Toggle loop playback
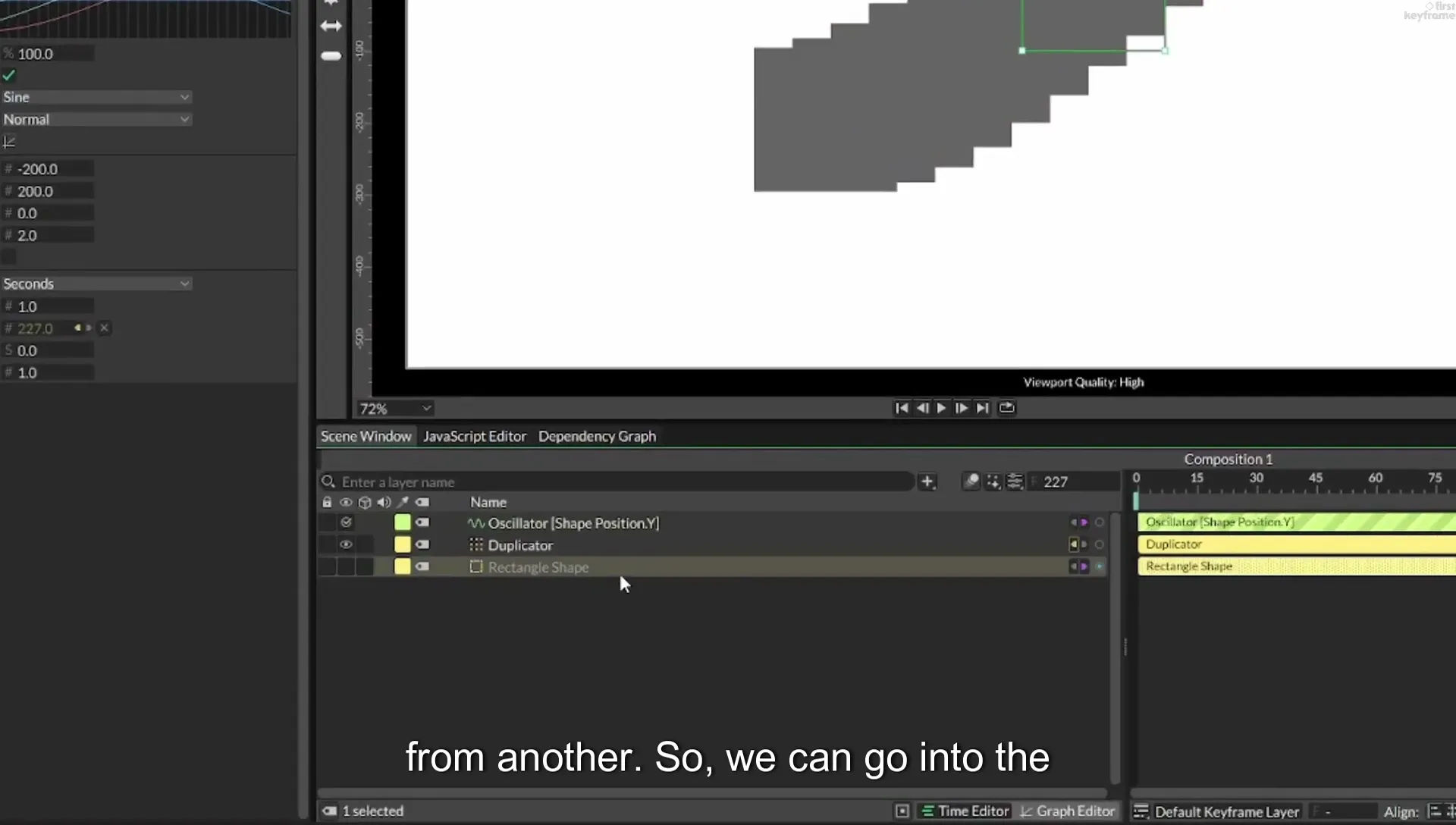Viewport: 1456px width, 825px height. click(x=1006, y=408)
